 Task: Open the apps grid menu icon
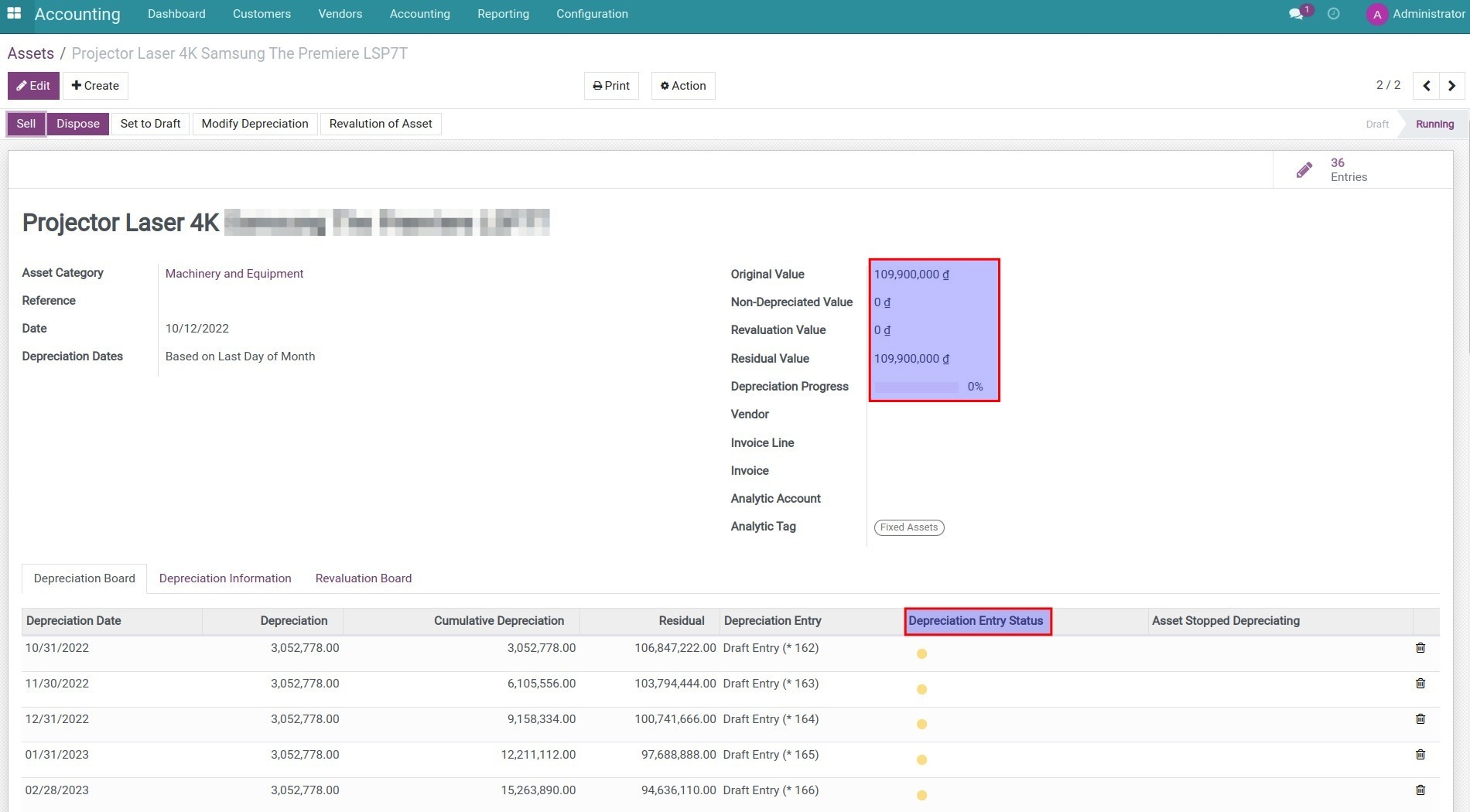pyautogui.click(x=14, y=14)
